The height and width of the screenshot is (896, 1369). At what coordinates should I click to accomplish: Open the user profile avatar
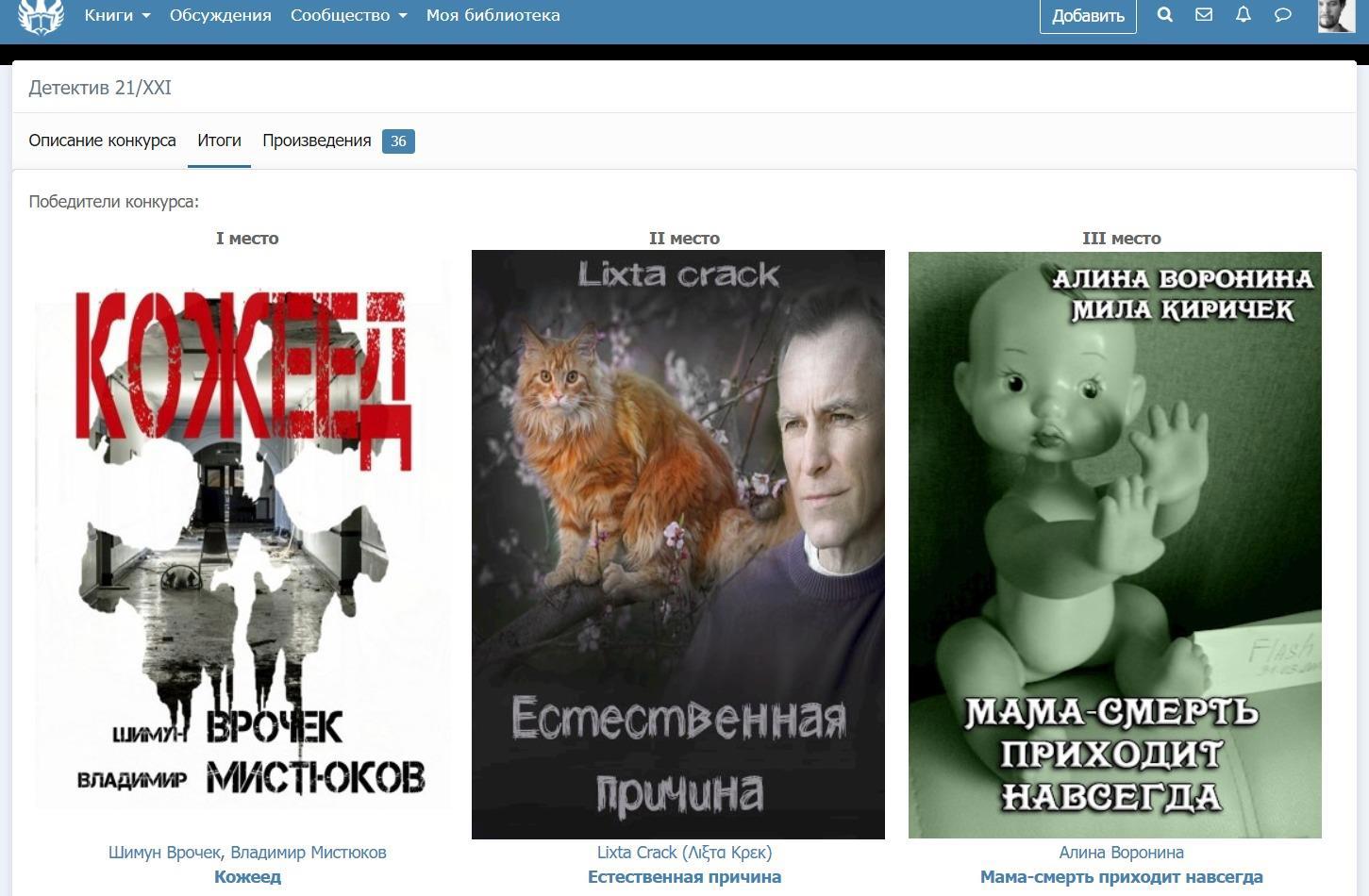click(x=1335, y=15)
